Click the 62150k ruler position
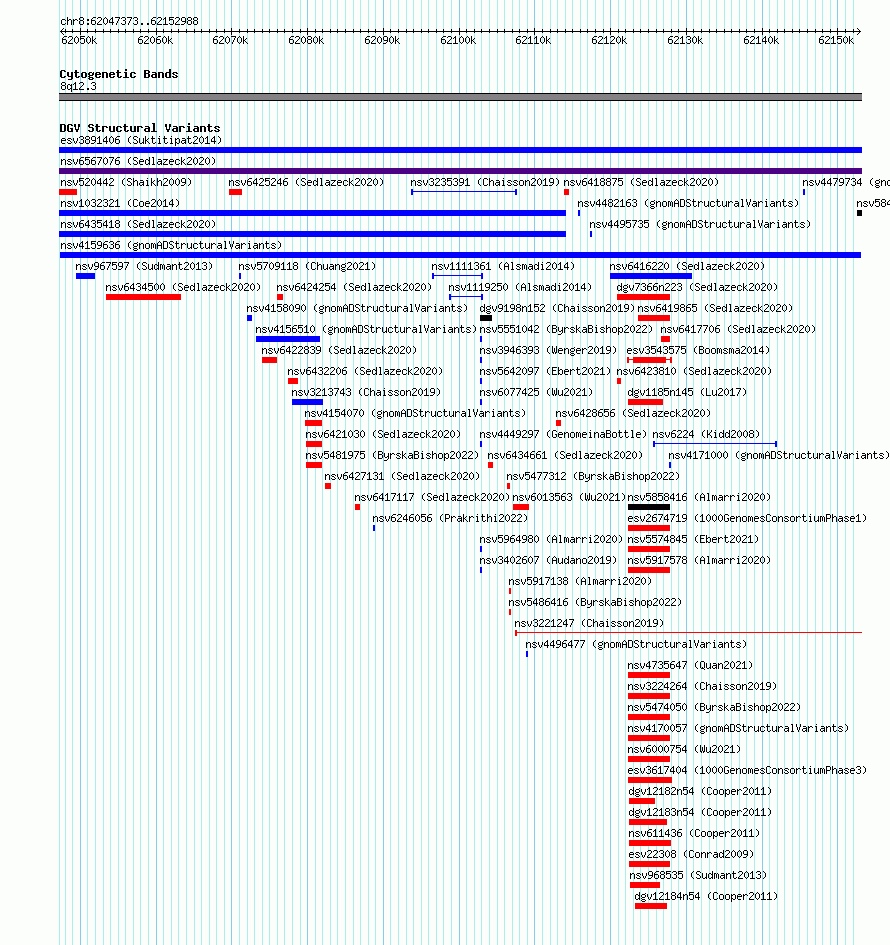This screenshot has height=945, width=890. [x=836, y=40]
